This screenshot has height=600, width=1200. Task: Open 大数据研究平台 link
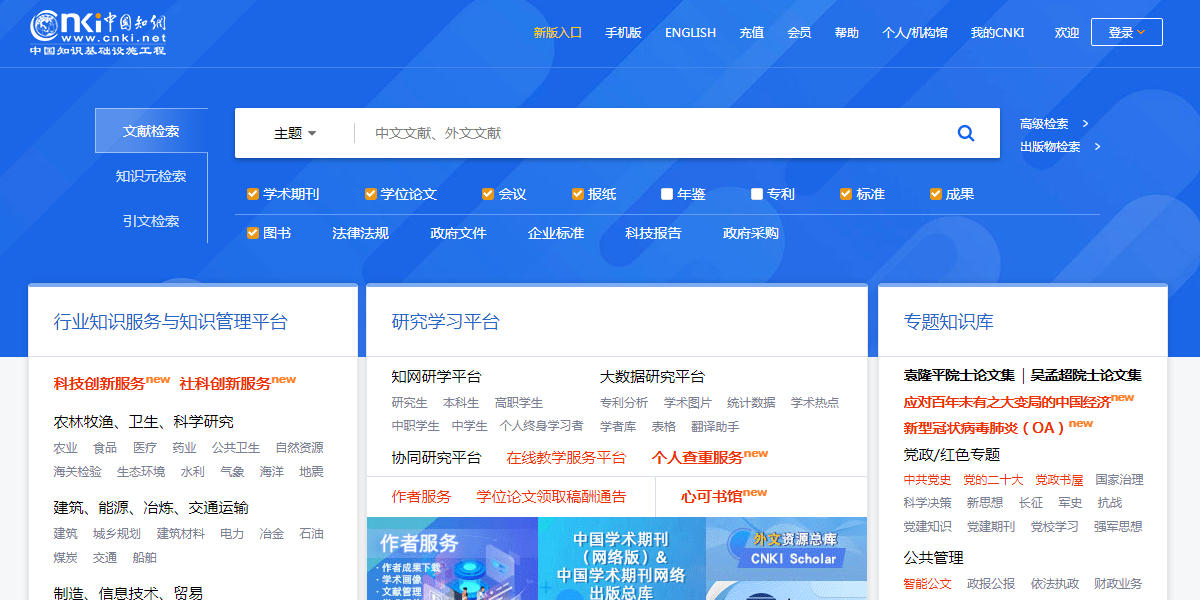652,377
